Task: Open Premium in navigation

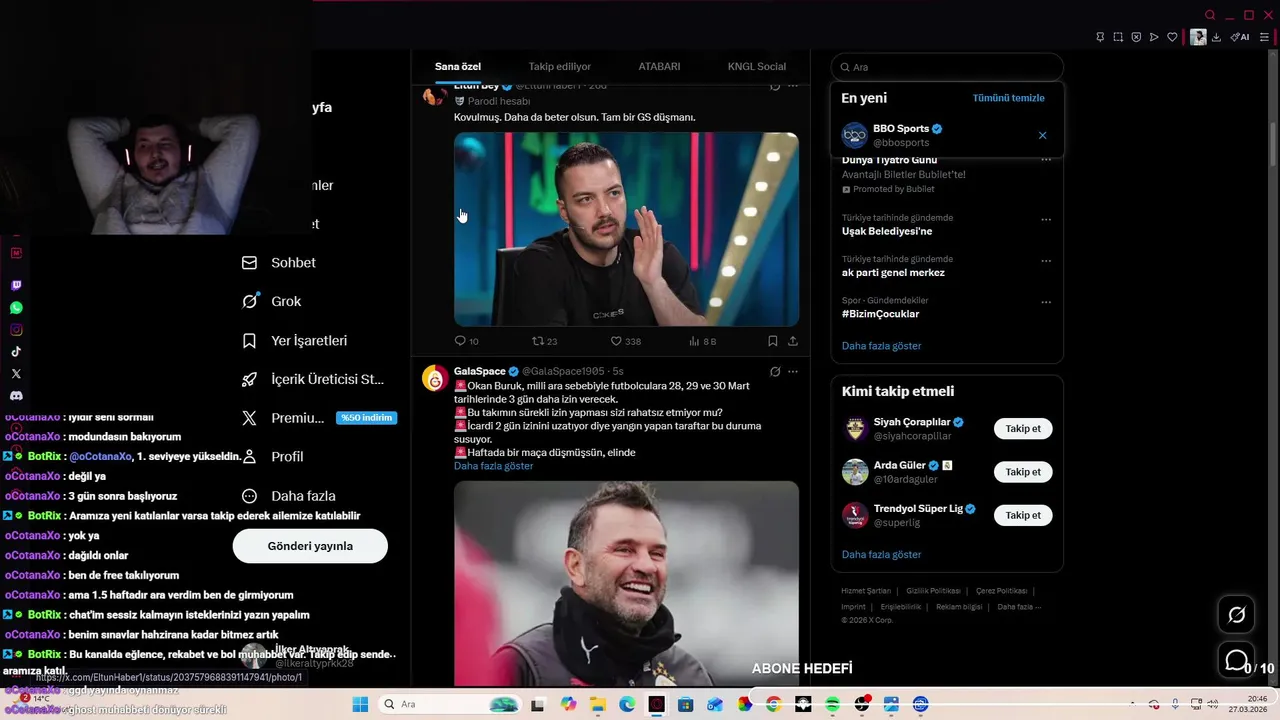Action: (x=319, y=418)
